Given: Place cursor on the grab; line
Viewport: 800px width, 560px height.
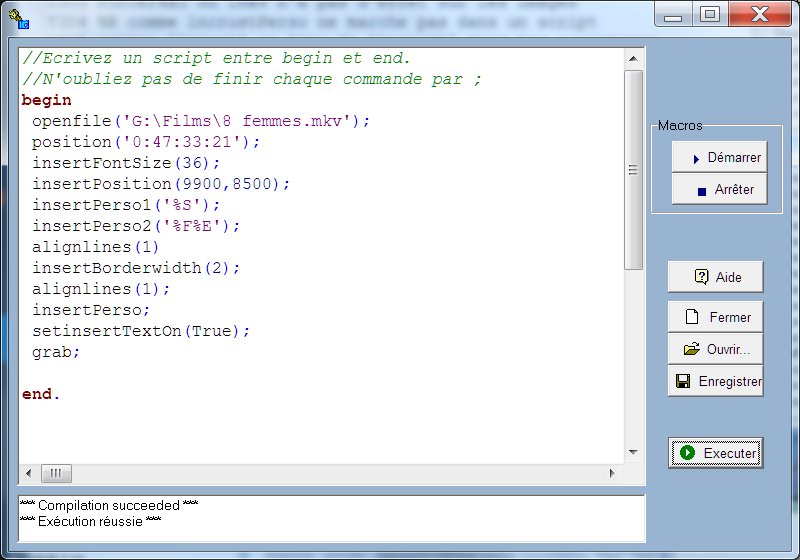Looking at the screenshot, I should [55, 352].
